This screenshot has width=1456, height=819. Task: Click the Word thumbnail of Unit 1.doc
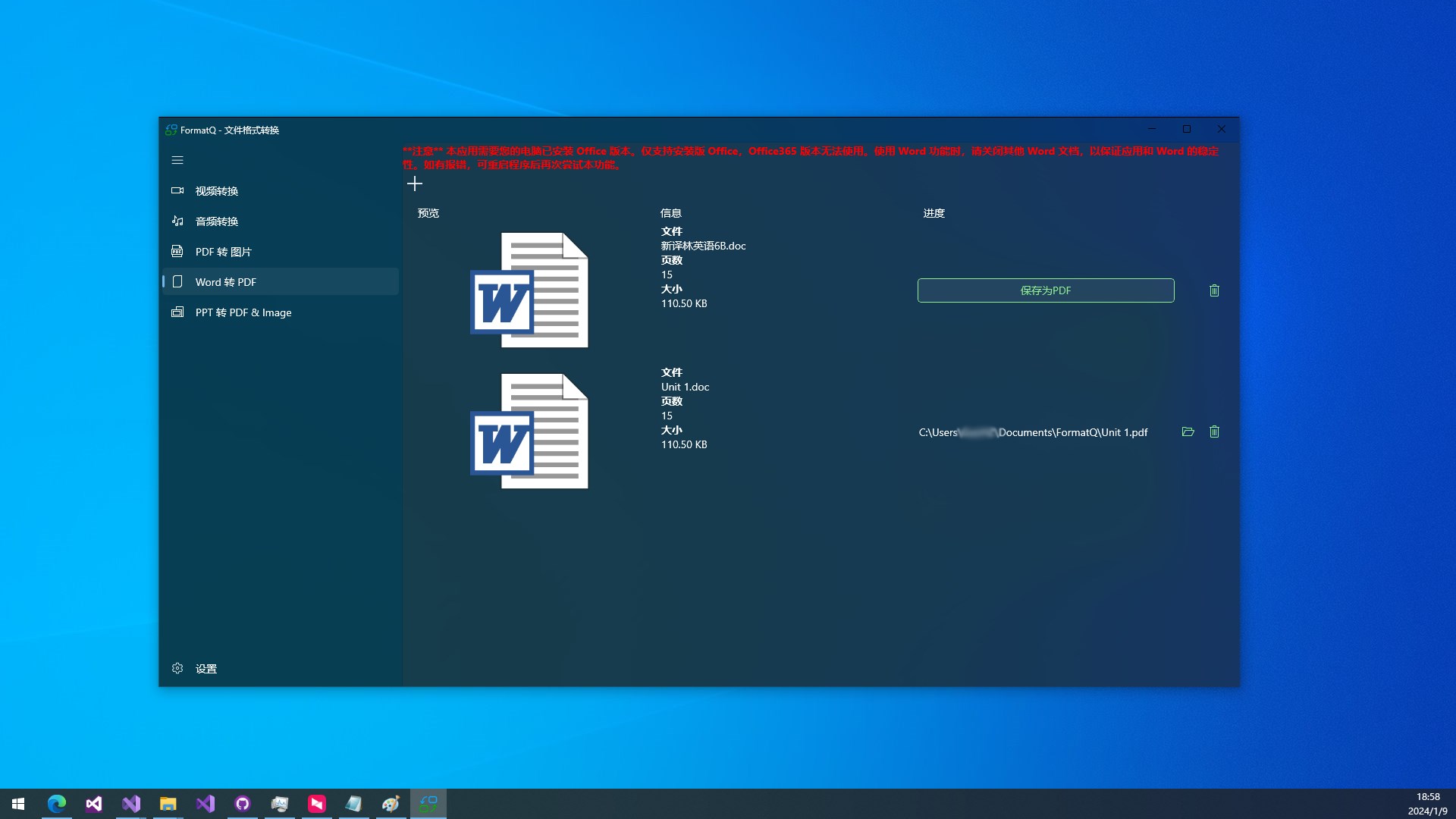click(x=529, y=431)
